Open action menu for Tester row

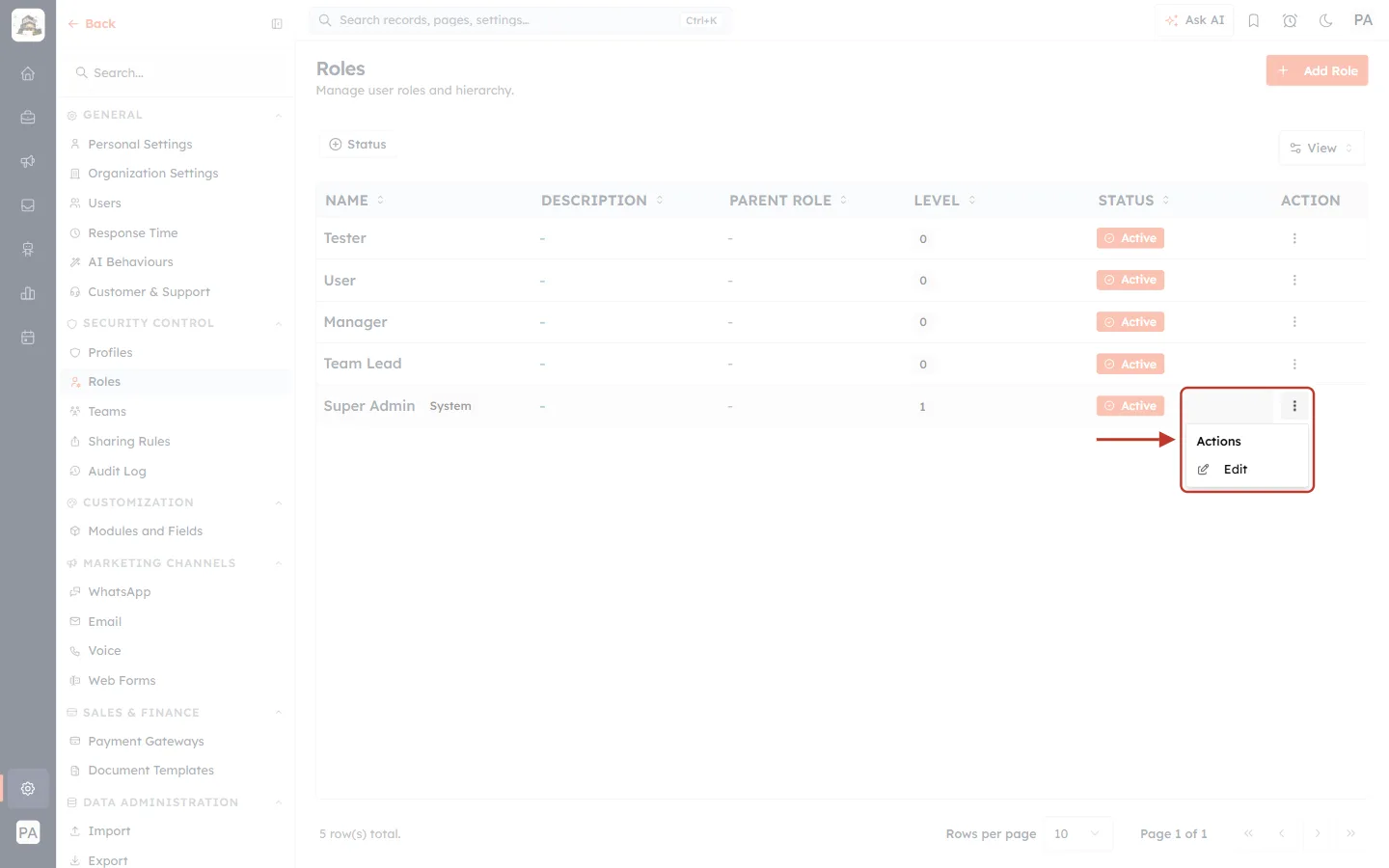[1294, 238]
